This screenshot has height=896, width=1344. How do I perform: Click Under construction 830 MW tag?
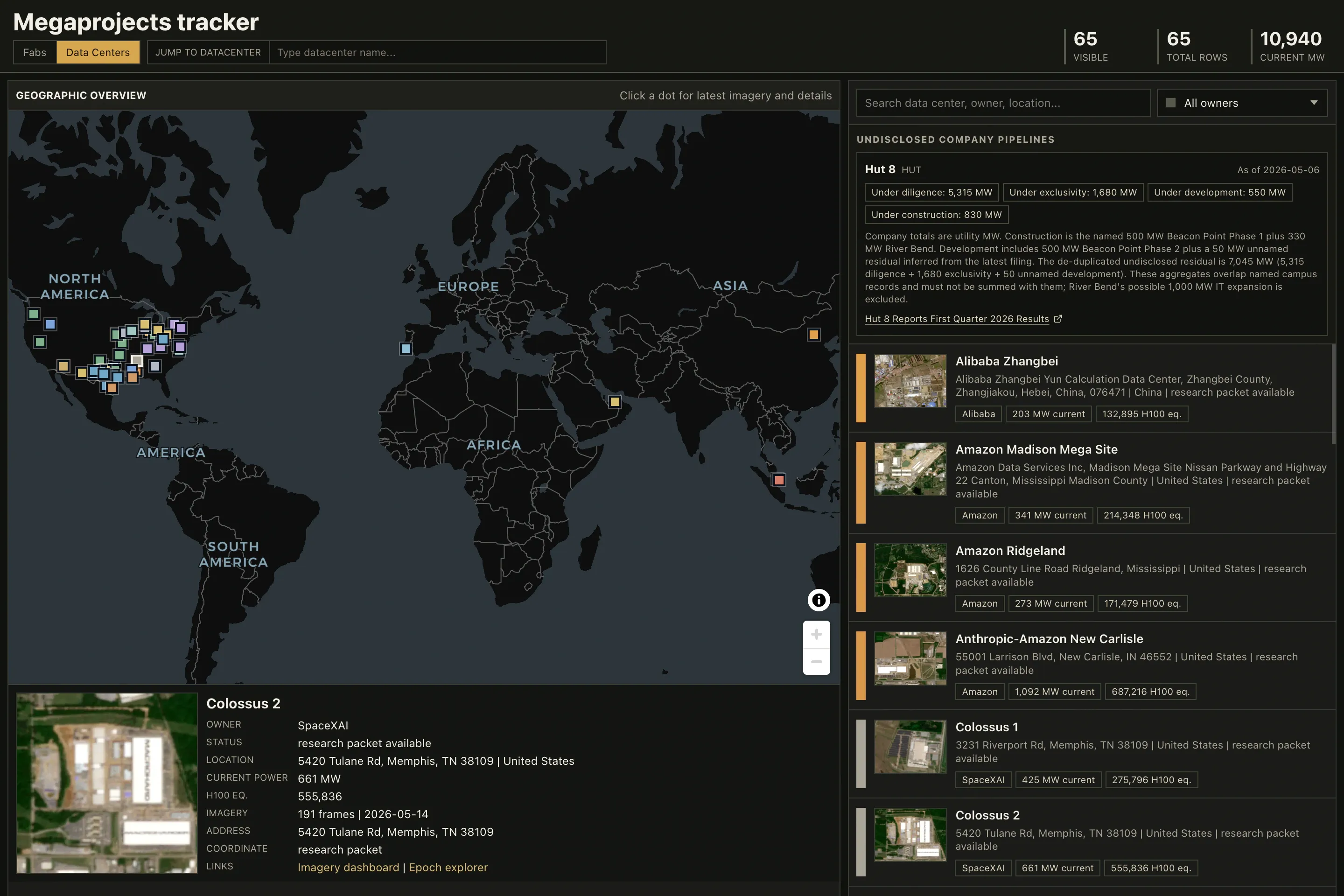(x=936, y=215)
